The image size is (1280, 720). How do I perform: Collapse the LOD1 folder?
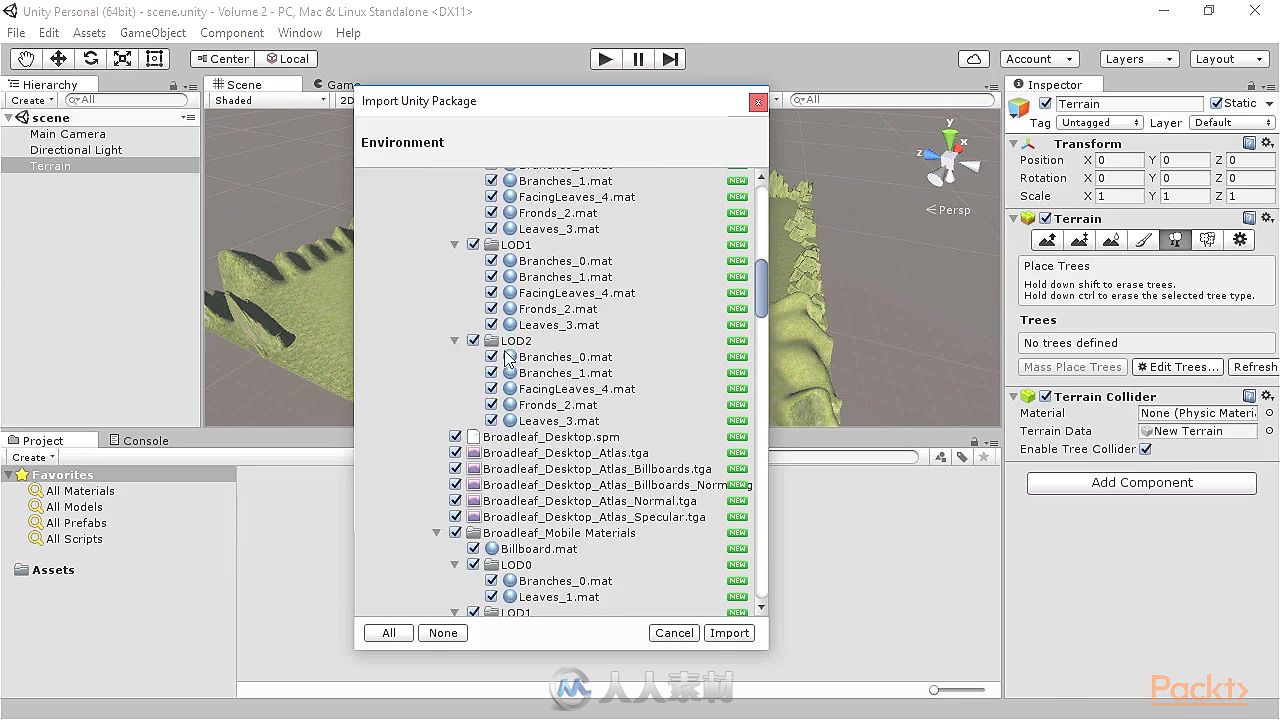point(455,245)
